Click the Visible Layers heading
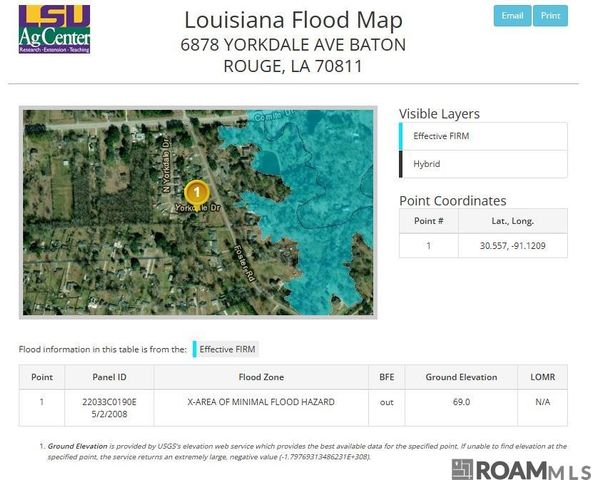This screenshot has height=480, width=591. pyautogui.click(x=439, y=114)
